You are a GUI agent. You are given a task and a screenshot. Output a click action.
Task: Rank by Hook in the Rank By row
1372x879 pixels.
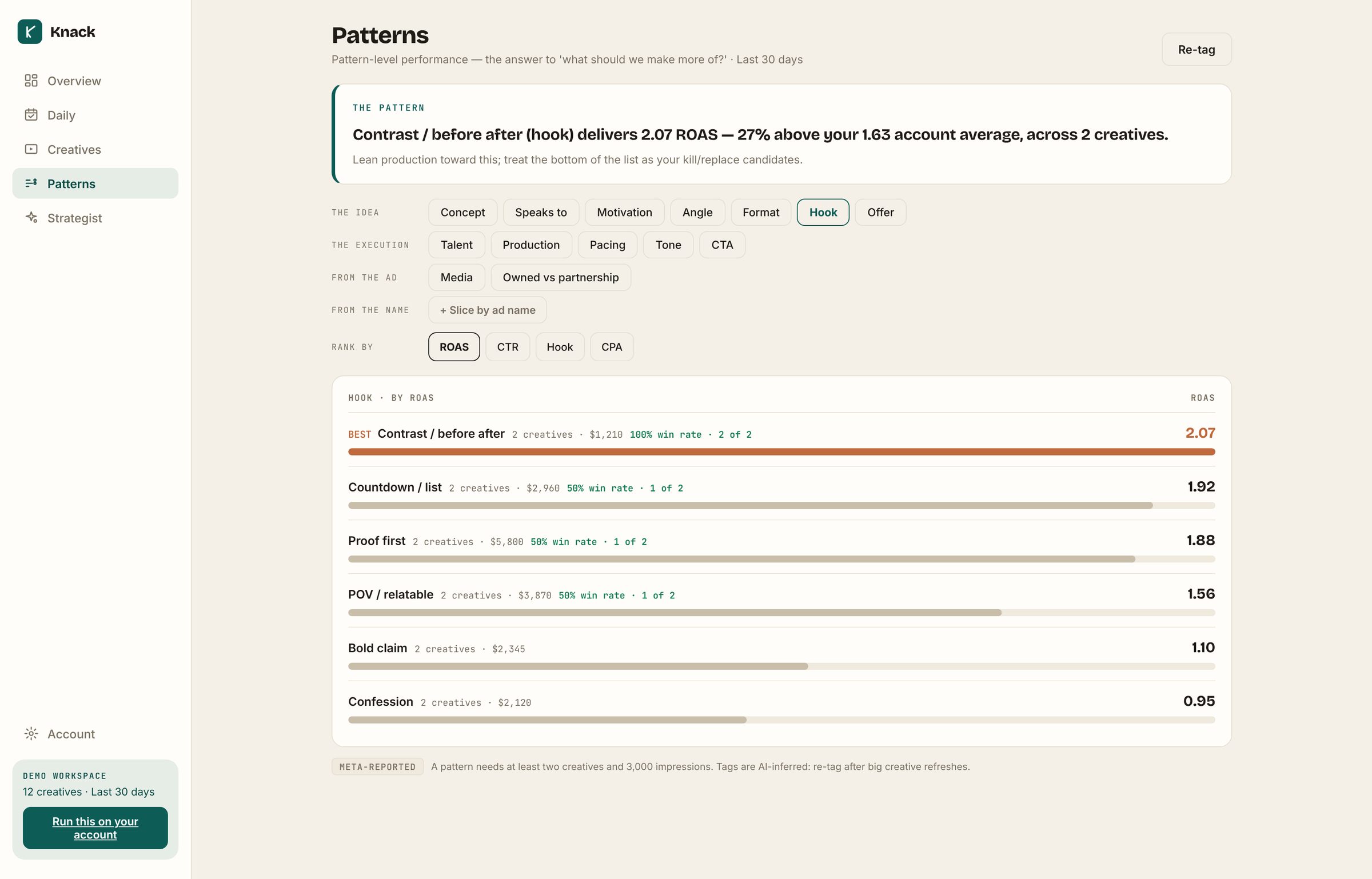pyautogui.click(x=560, y=347)
